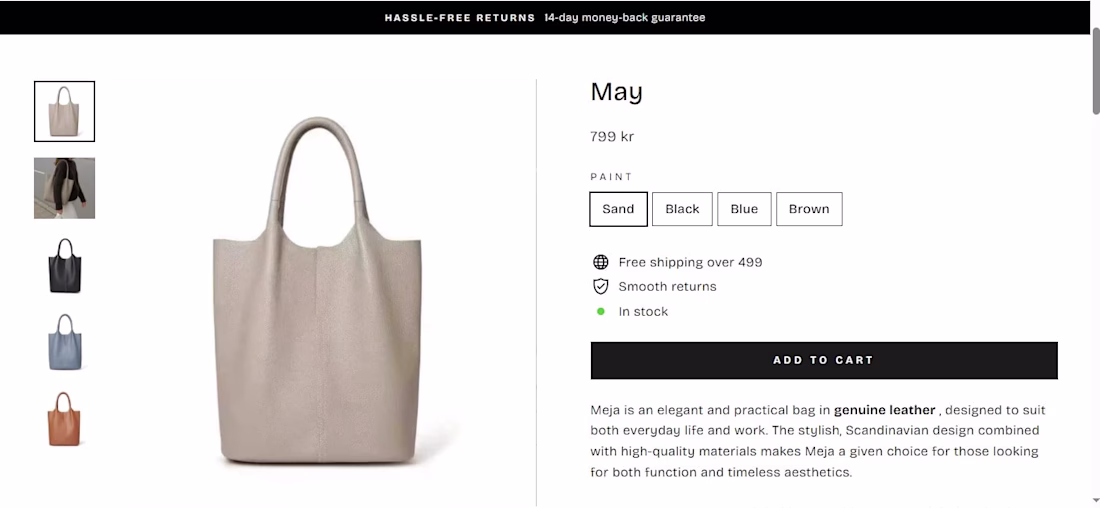This screenshot has height=508, width=1100.
Task: Click the "genuine leather" bold text
Action: [884, 410]
